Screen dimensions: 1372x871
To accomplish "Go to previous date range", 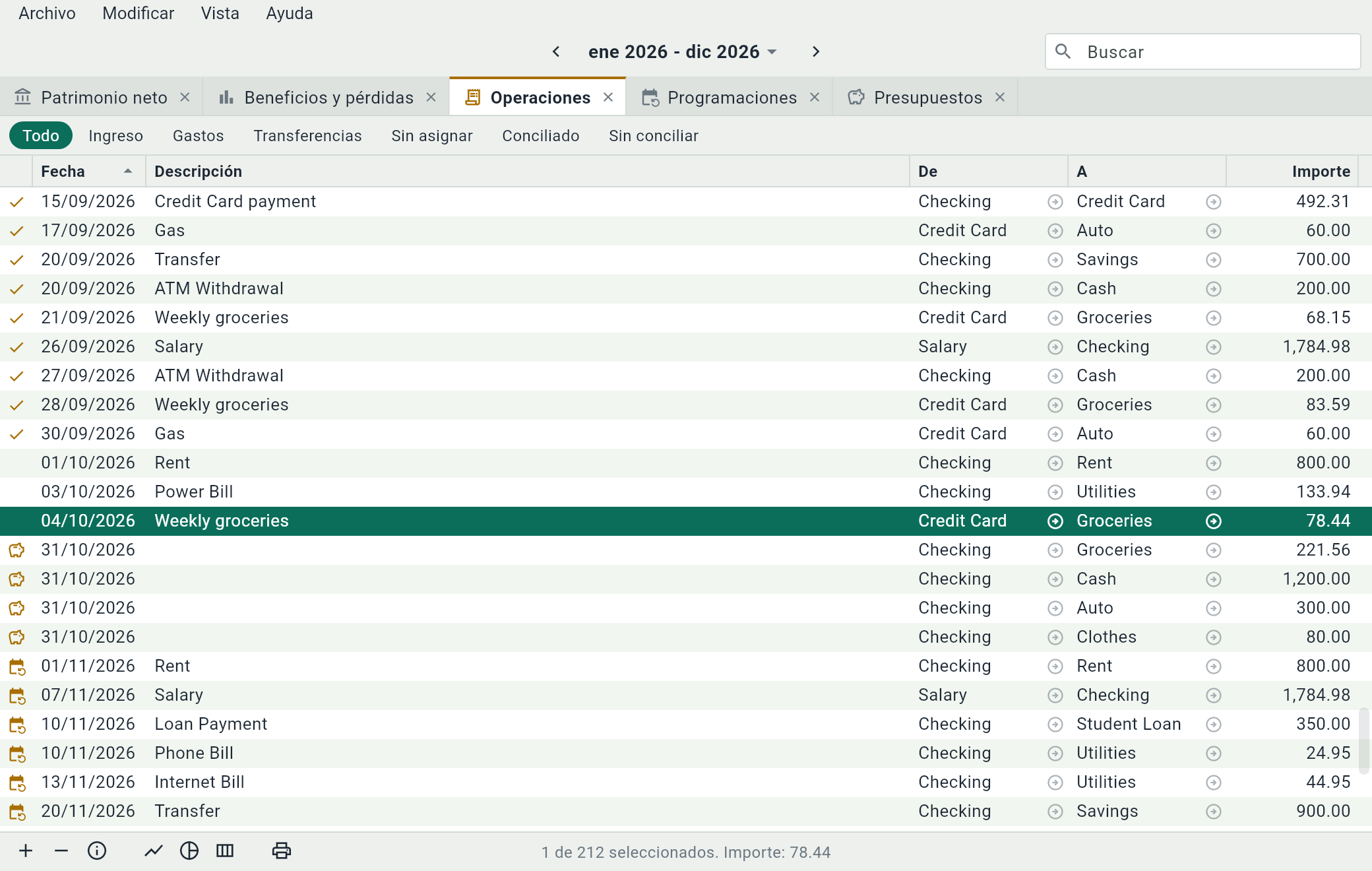I will pos(556,51).
